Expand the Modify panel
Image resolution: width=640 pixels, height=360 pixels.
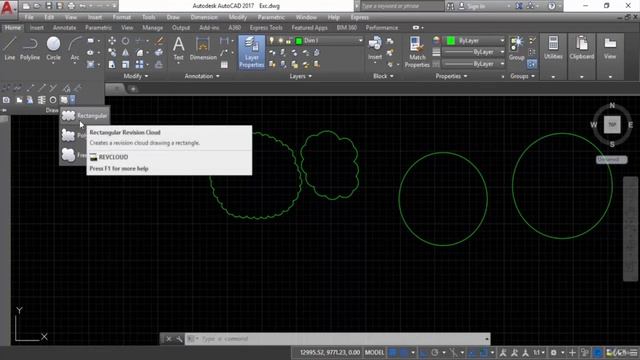point(136,76)
